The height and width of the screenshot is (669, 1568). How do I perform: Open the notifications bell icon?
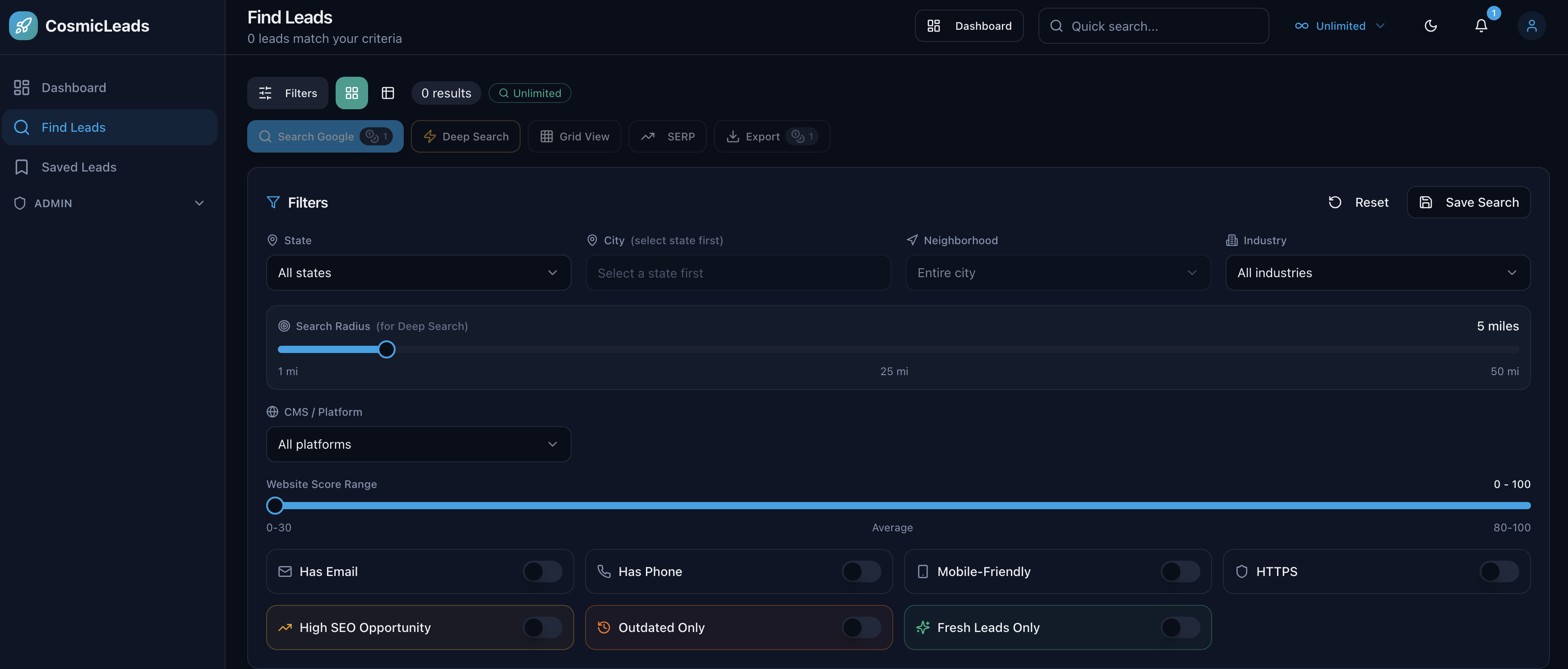(x=1481, y=26)
